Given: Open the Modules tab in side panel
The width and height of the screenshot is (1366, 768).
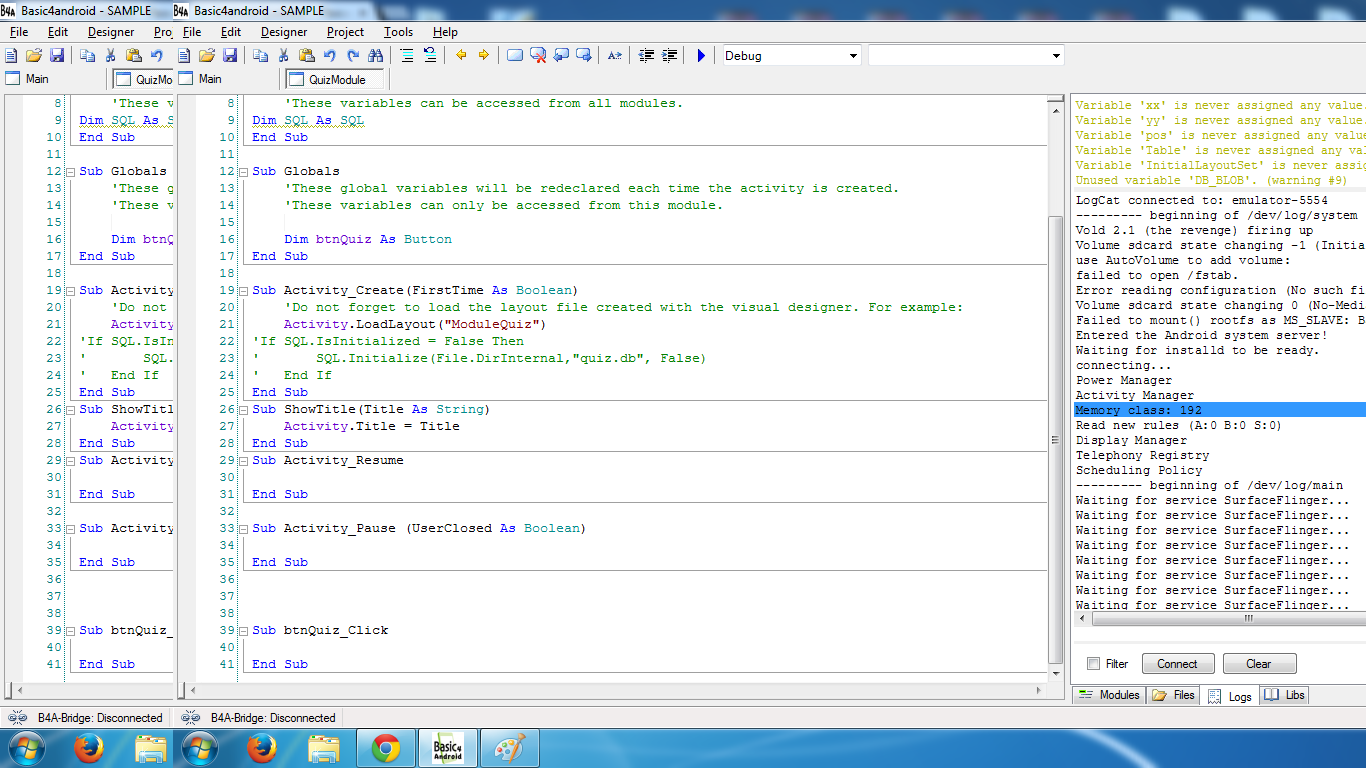Looking at the screenshot, I should 1109,695.
